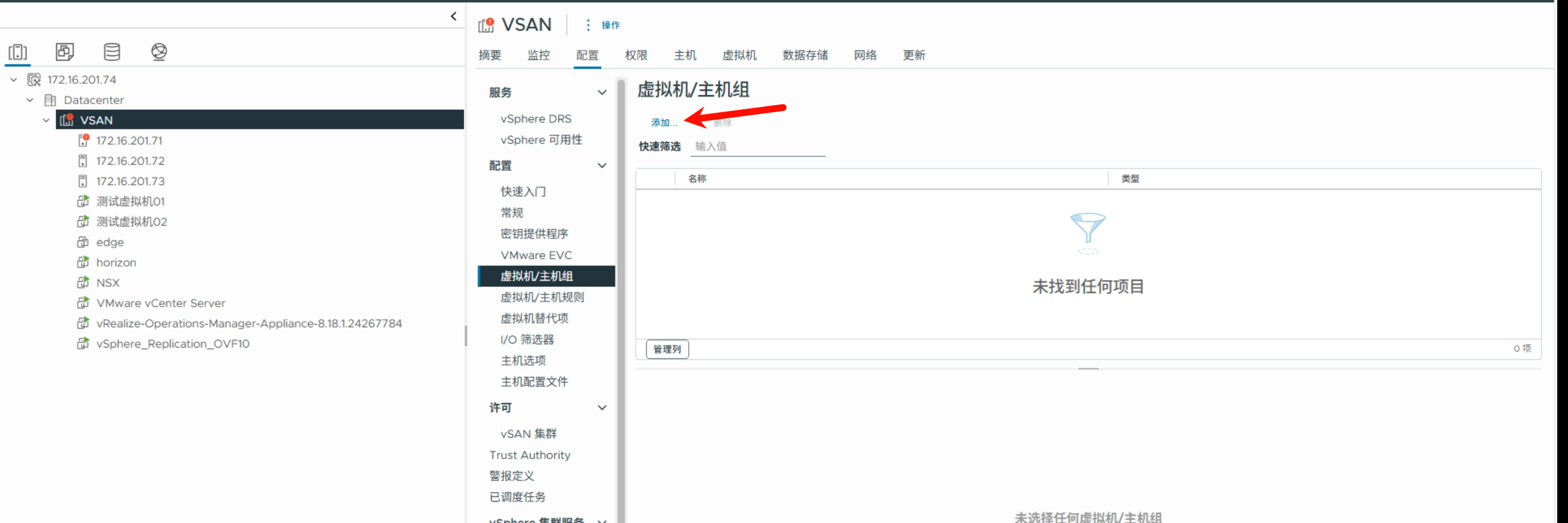Open the VMs and Templates inventory view
This screenshot has width=1568, height=523.
[x=65, y=52]
